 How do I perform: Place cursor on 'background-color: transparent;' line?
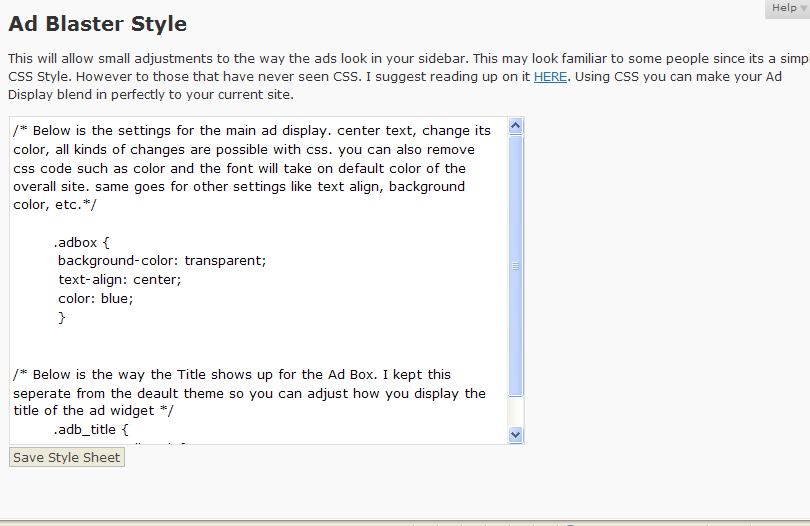[162, 260]
